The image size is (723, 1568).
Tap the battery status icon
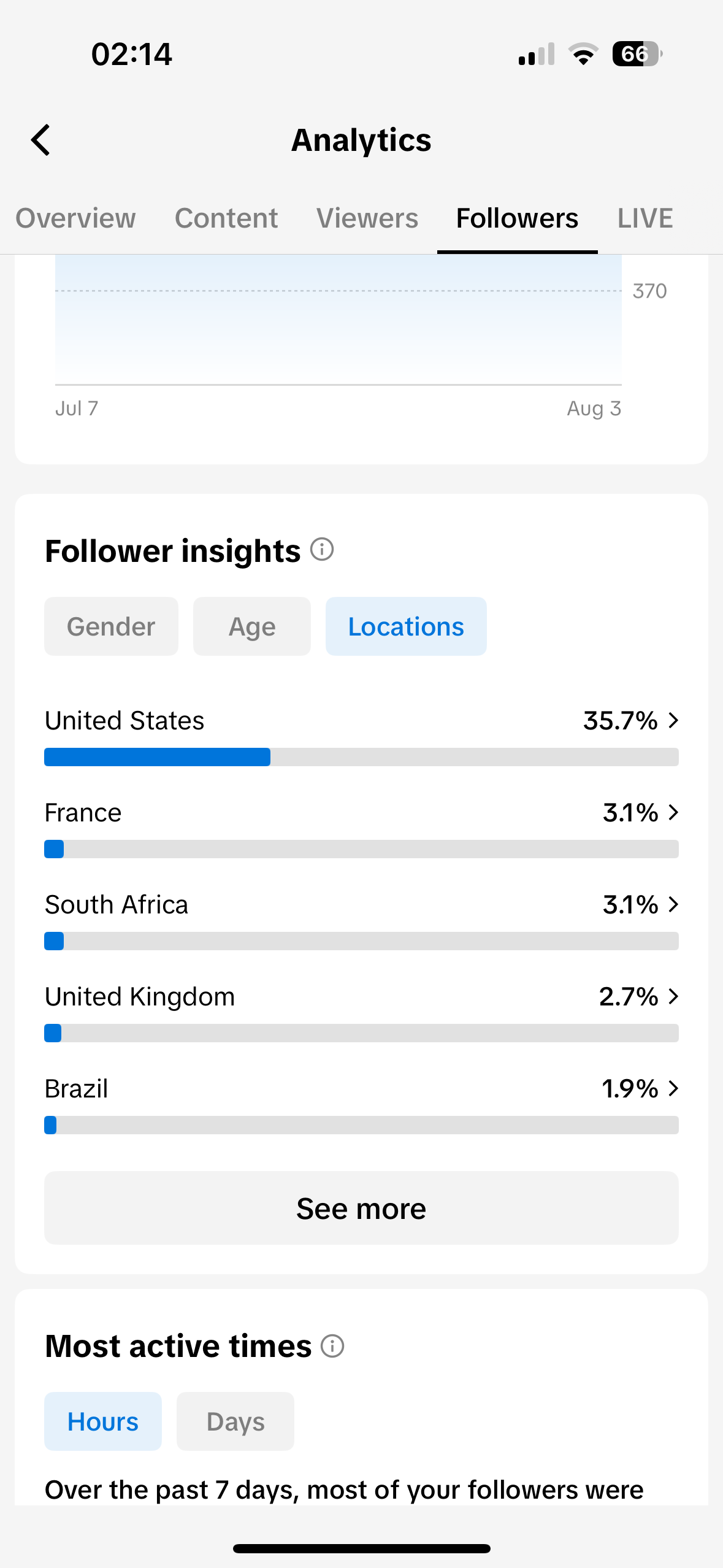point(637,54)
